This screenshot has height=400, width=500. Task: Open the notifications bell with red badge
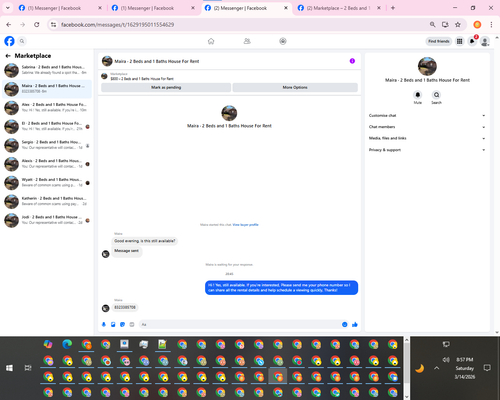tap(472, 41)
